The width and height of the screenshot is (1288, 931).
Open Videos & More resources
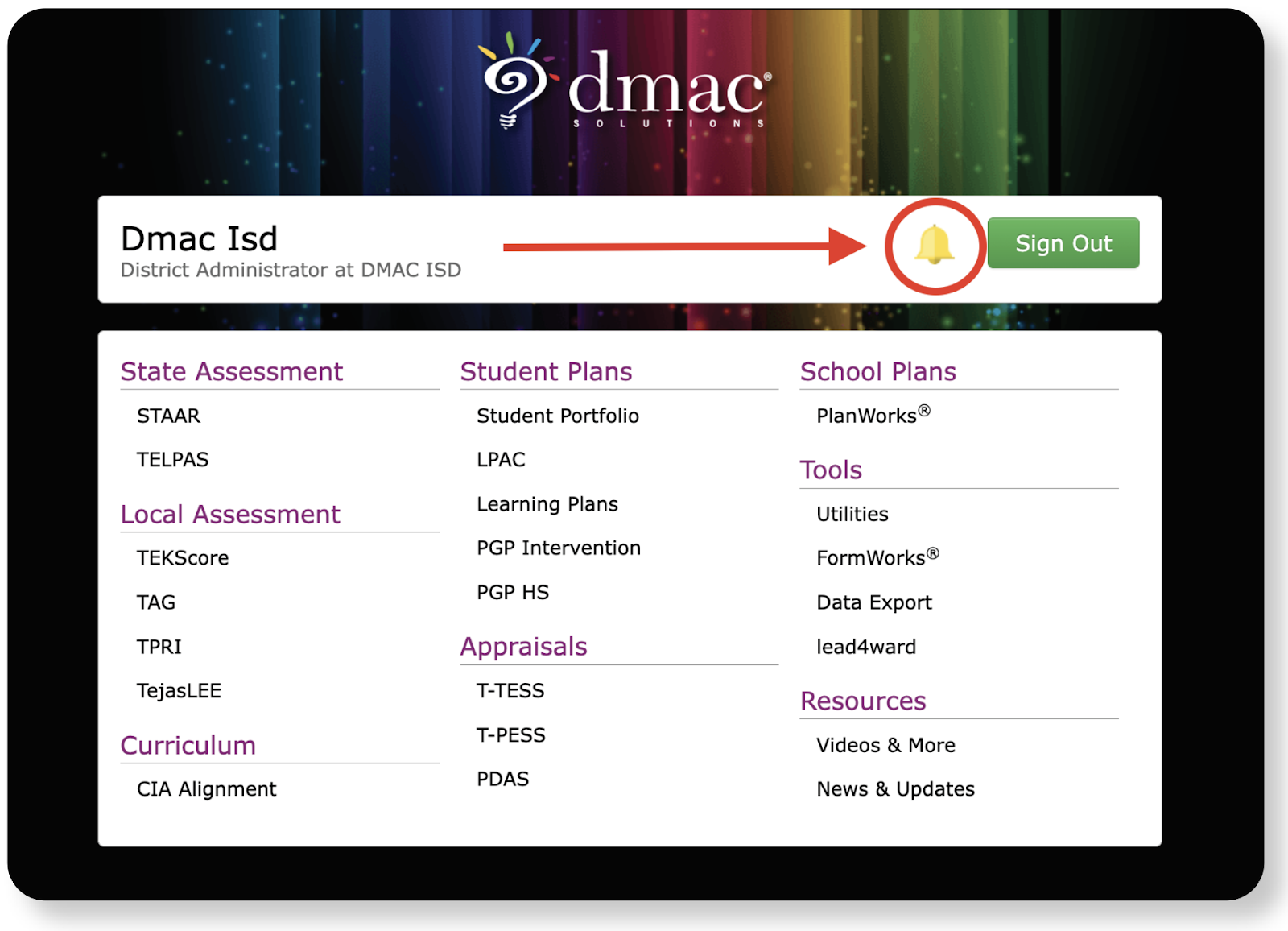coord(885,745)
